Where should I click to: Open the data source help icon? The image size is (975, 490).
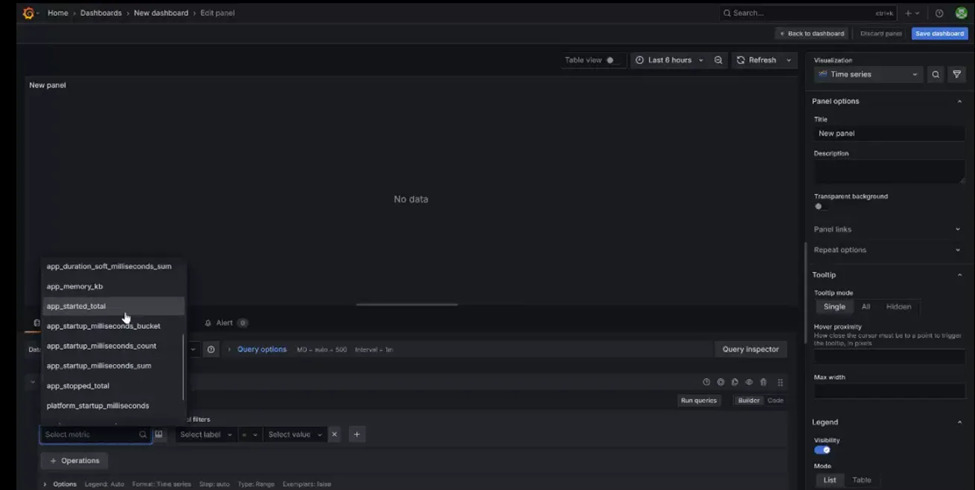pos(211,349)
